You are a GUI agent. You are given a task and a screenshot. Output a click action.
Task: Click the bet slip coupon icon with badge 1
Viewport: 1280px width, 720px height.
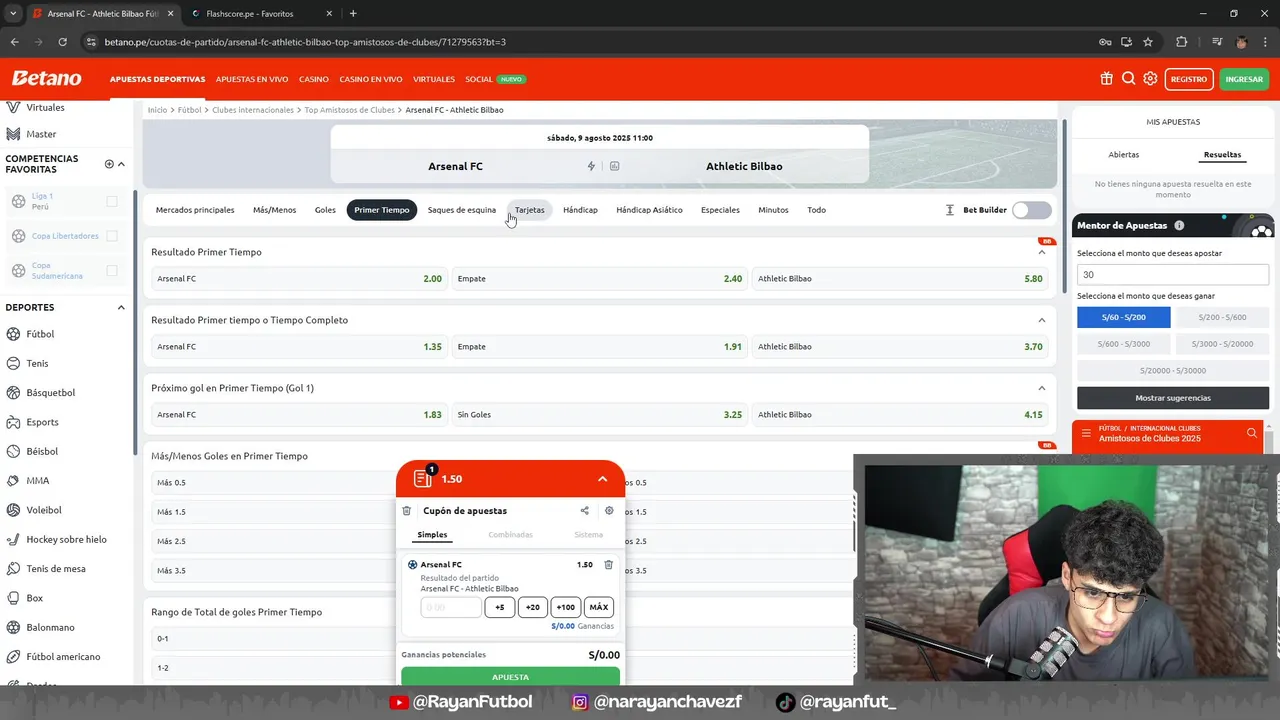pos(423,478)
